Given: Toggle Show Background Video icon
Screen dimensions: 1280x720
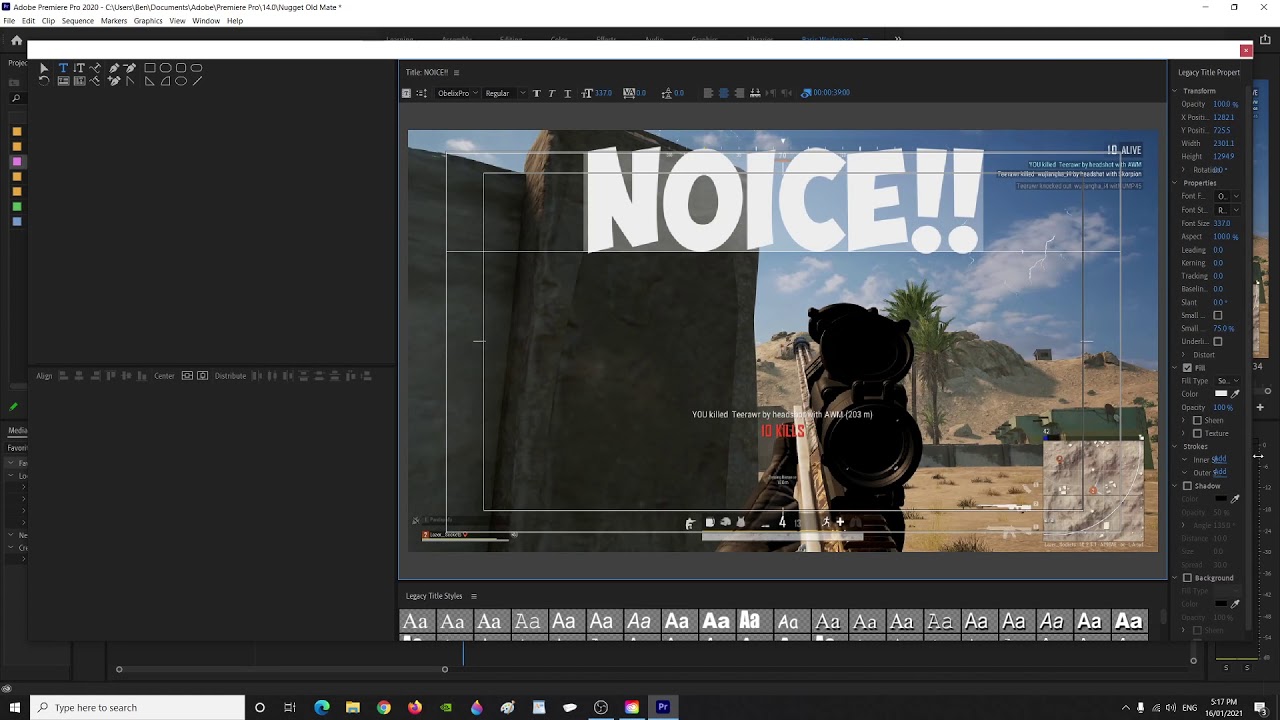Looking at the screenshot, I should [x=805, y=93].
